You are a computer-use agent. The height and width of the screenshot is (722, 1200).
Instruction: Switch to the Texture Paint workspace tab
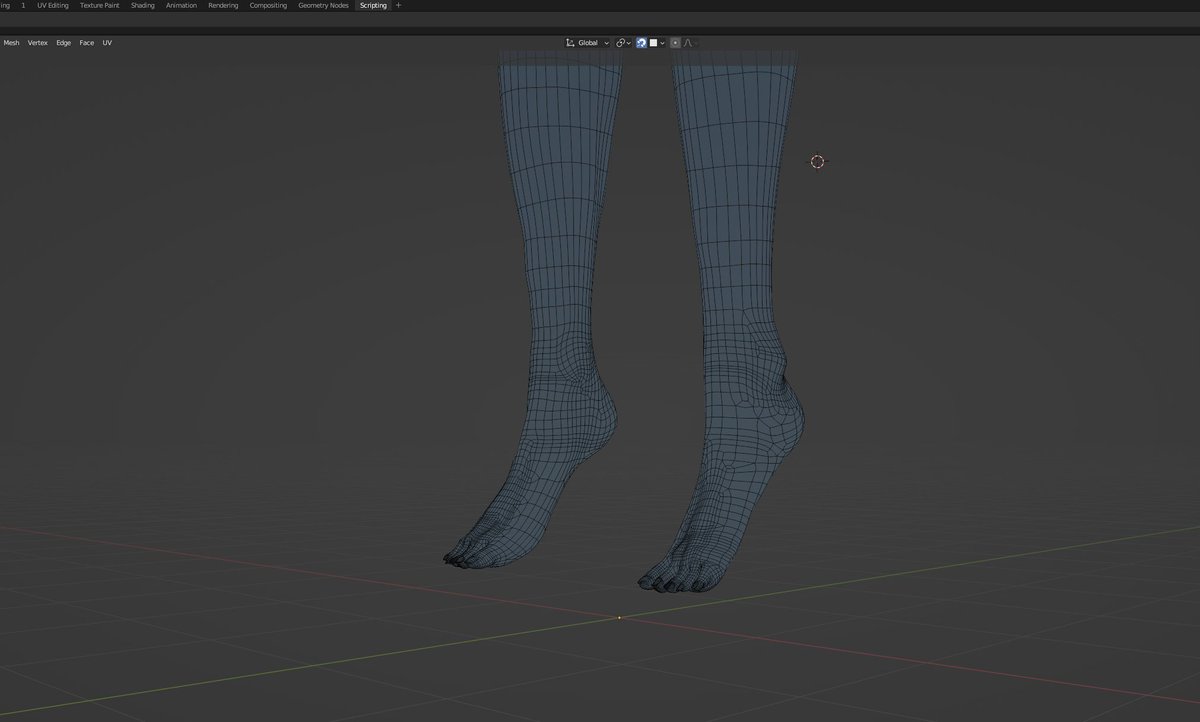click(x=100, y=5)
